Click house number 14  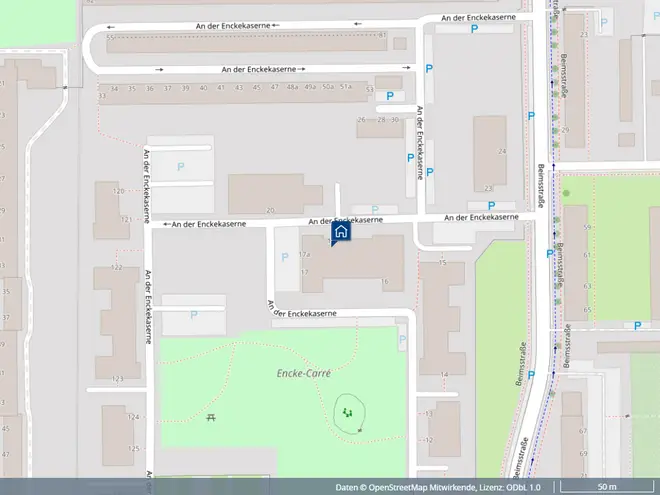[444, 375]
